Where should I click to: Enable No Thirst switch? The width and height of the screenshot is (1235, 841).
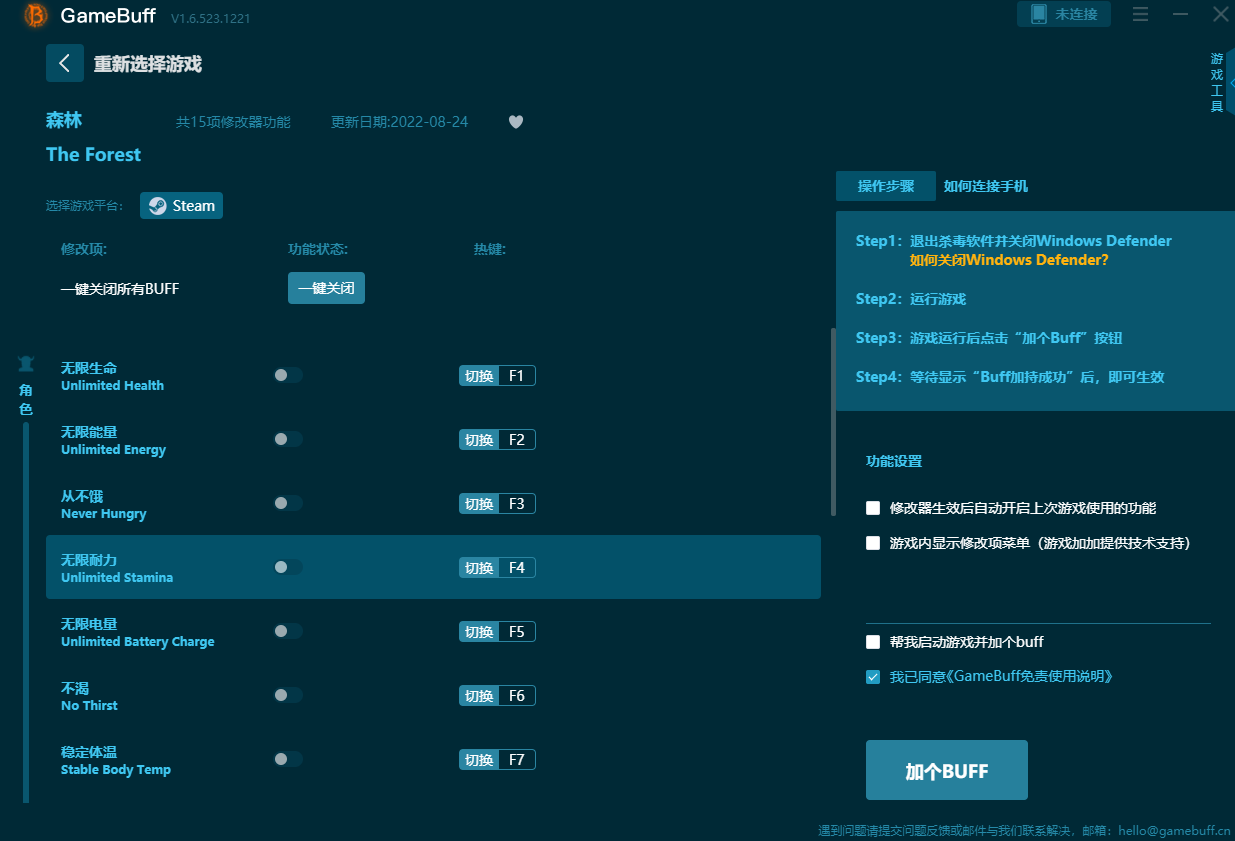click(x=288, y=695)
